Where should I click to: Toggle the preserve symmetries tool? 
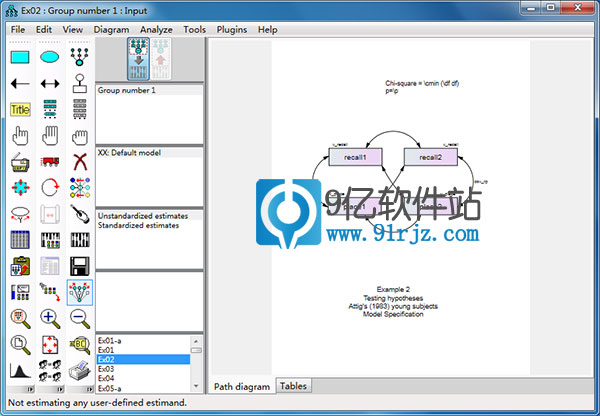click(80, 292)
